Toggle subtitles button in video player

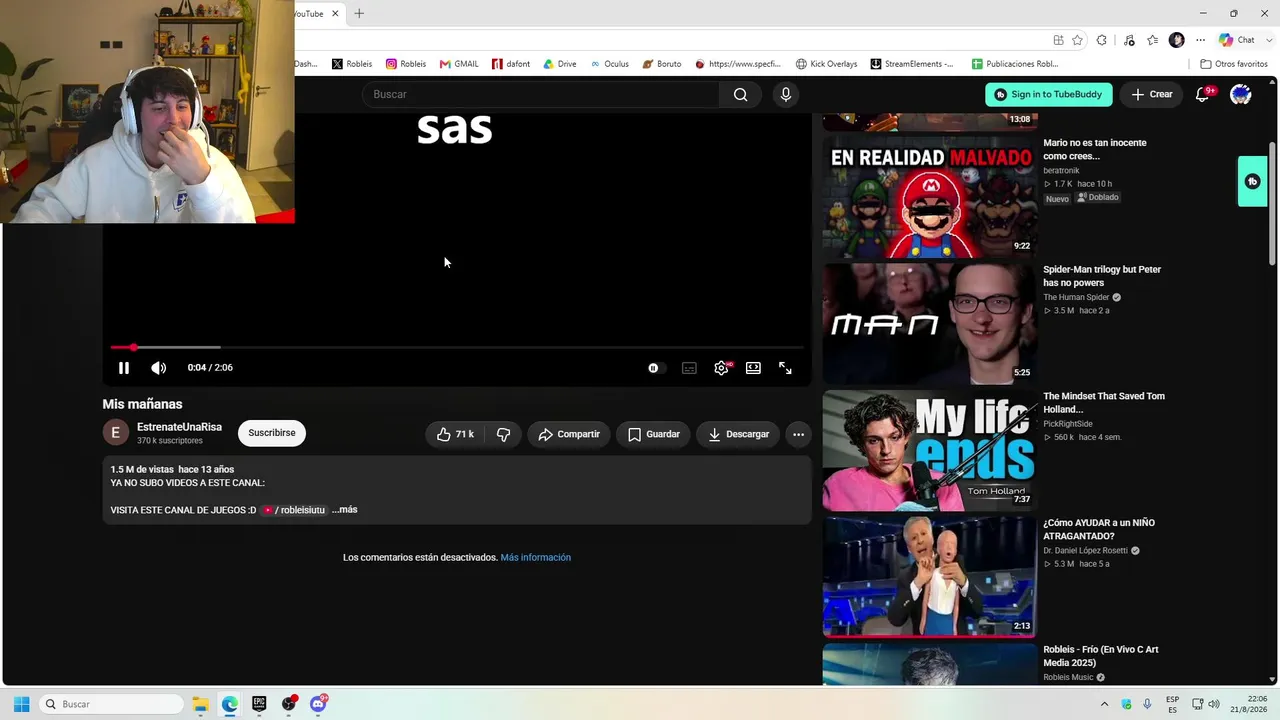689,368
